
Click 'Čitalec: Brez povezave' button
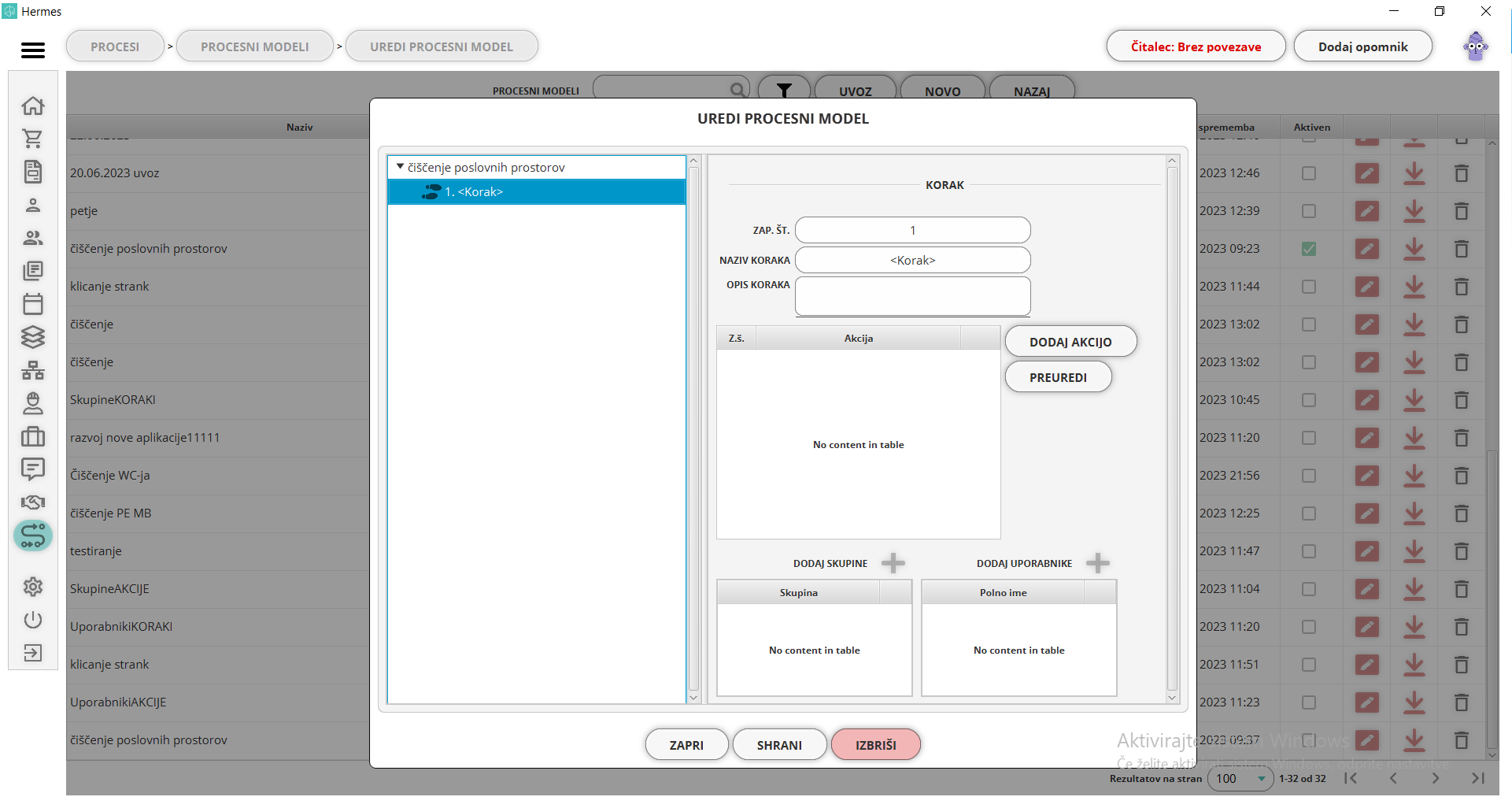coord(1196,46)
